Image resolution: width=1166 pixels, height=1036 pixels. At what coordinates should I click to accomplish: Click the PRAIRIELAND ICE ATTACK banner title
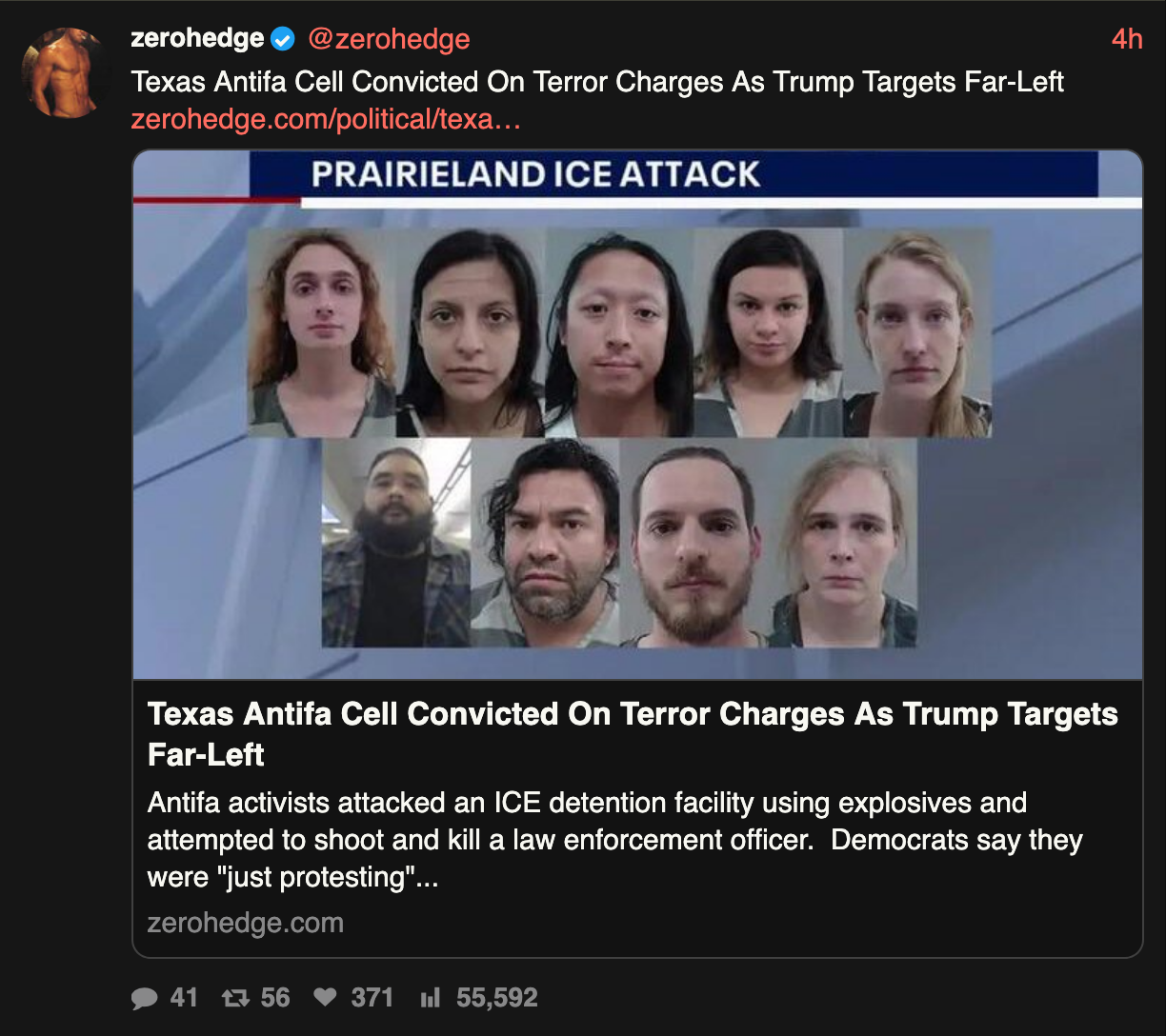coord(536,174)
